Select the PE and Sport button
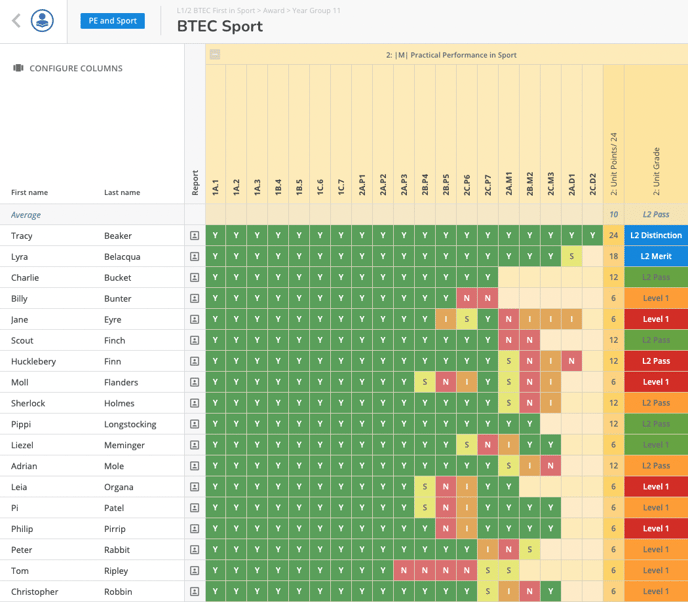The width and height of the screenshot is (688, 602). tap(113, 21)
